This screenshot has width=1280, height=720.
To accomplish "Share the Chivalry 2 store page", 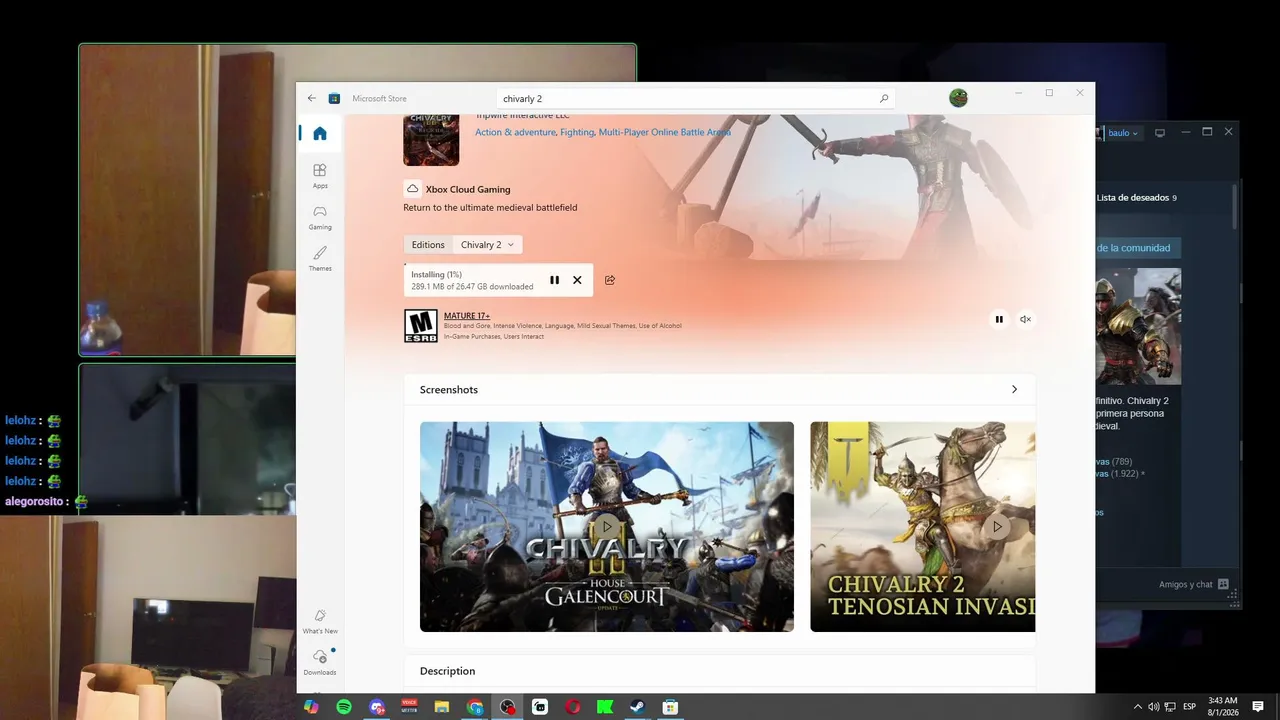I will (x=610, y=280).
